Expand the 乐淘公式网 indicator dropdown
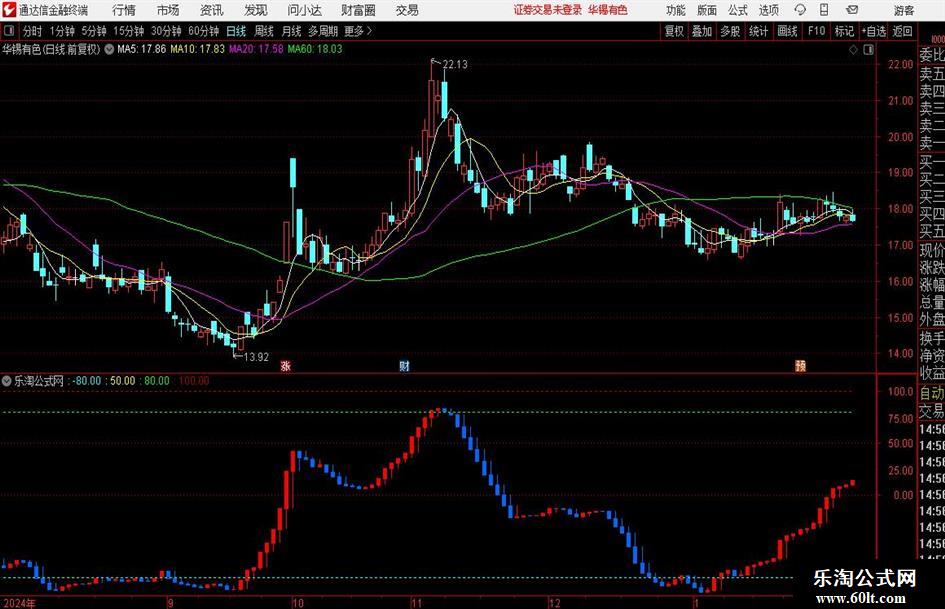945x609 pixels. tap(7, 381)
